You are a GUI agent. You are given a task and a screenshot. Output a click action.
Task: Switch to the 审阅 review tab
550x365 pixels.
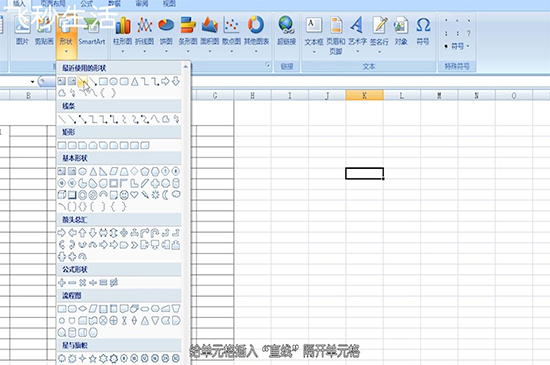coord(142,4)
